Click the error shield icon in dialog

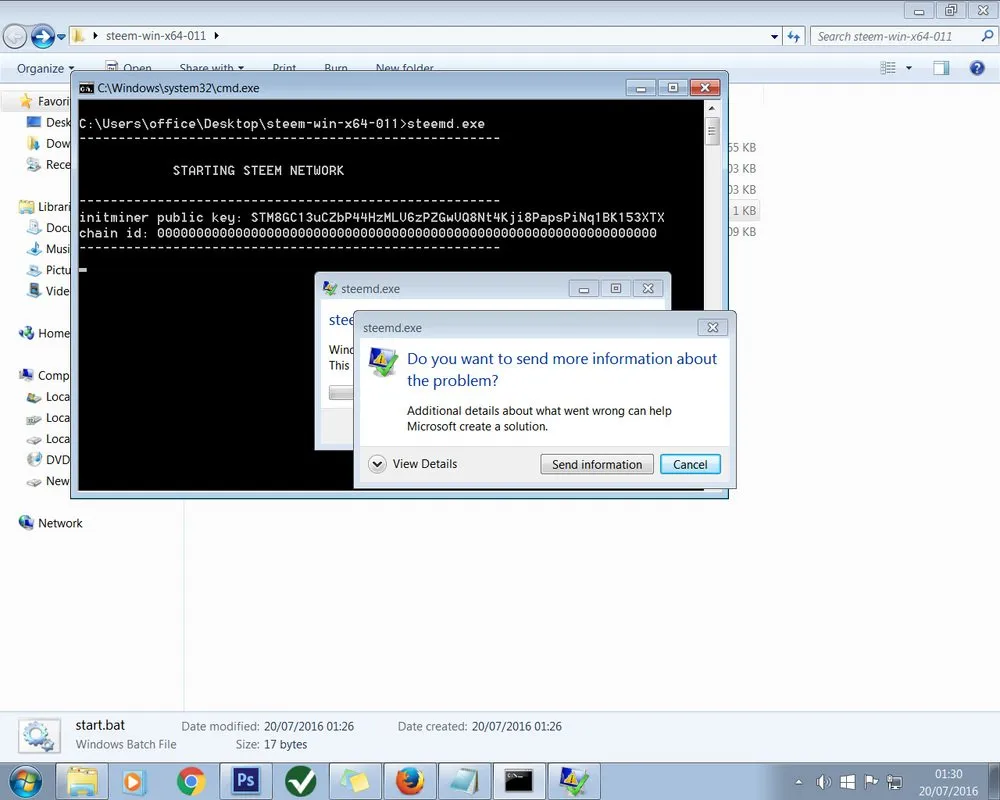pyautogui.click(x=383, y=362)
